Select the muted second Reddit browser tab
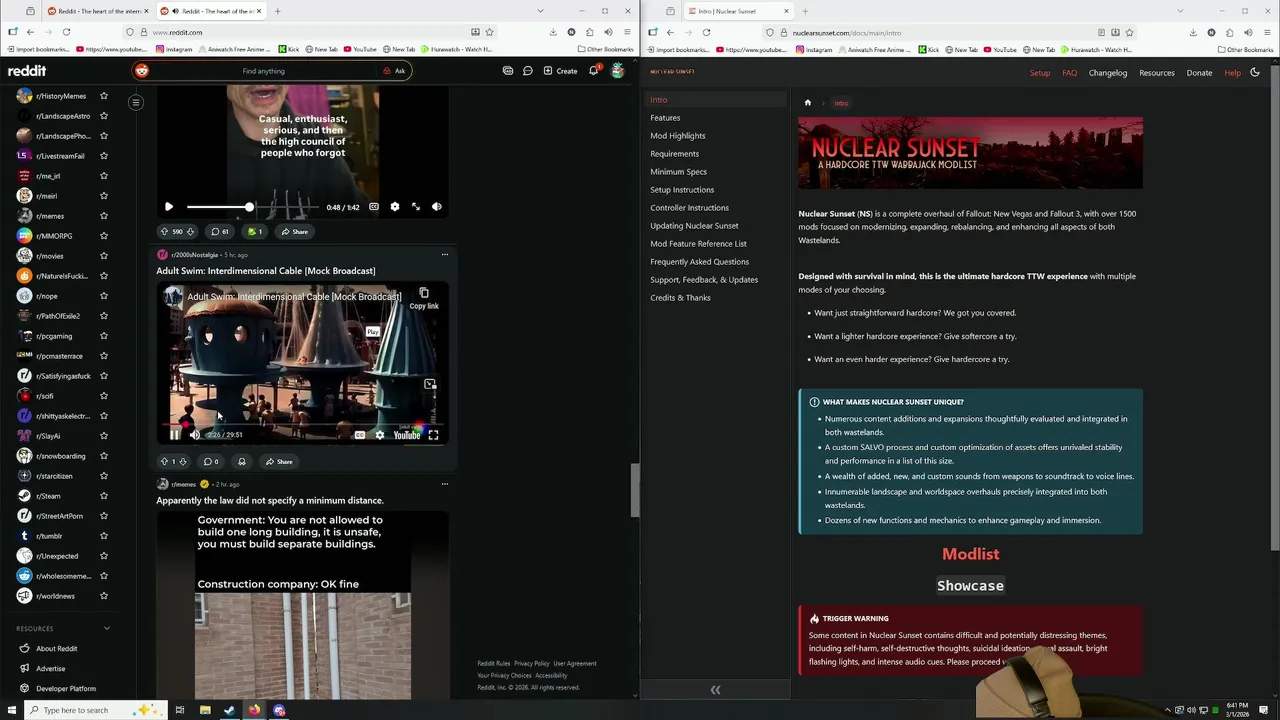This screenshot has width=1280, height=720. click(212, 11)
